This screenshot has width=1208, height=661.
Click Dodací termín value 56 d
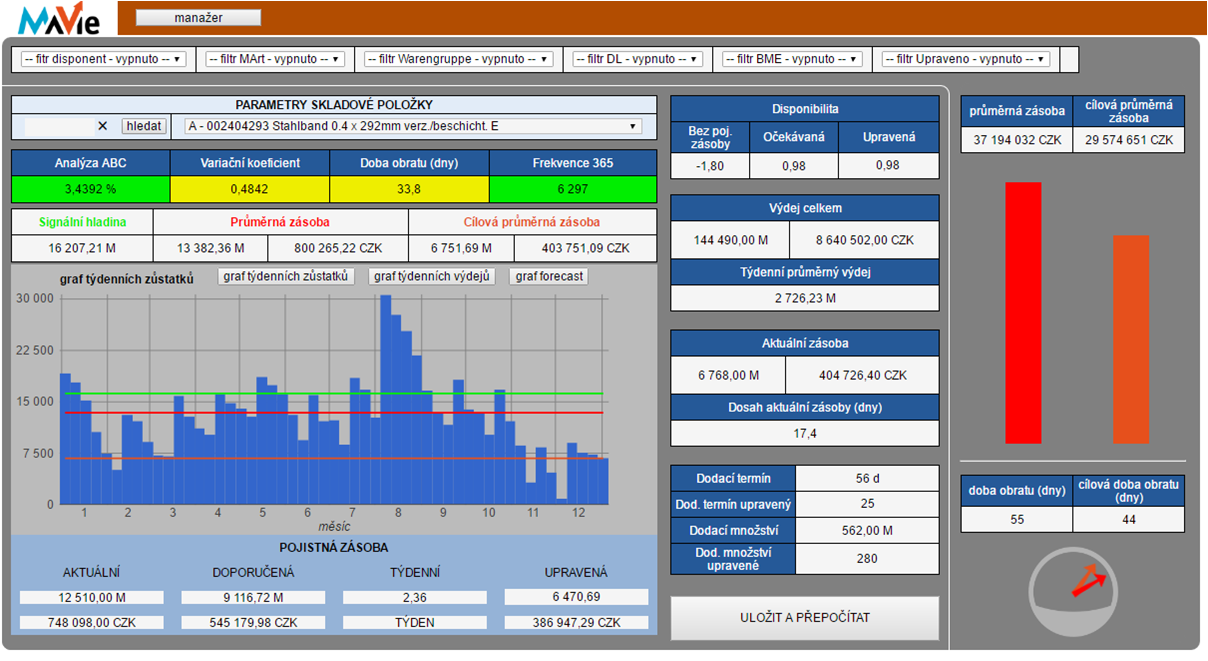pos(868,478)
